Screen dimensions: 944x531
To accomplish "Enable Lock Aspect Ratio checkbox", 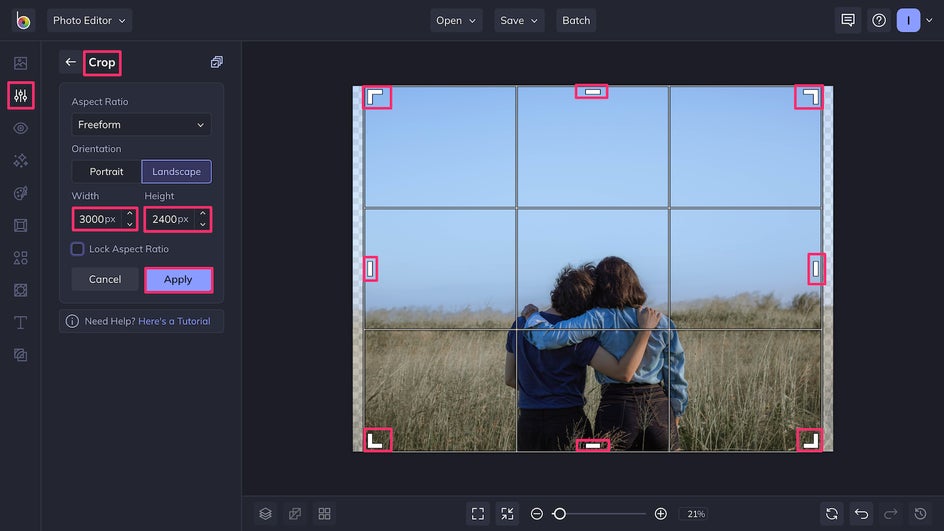I will click(77, 249).
